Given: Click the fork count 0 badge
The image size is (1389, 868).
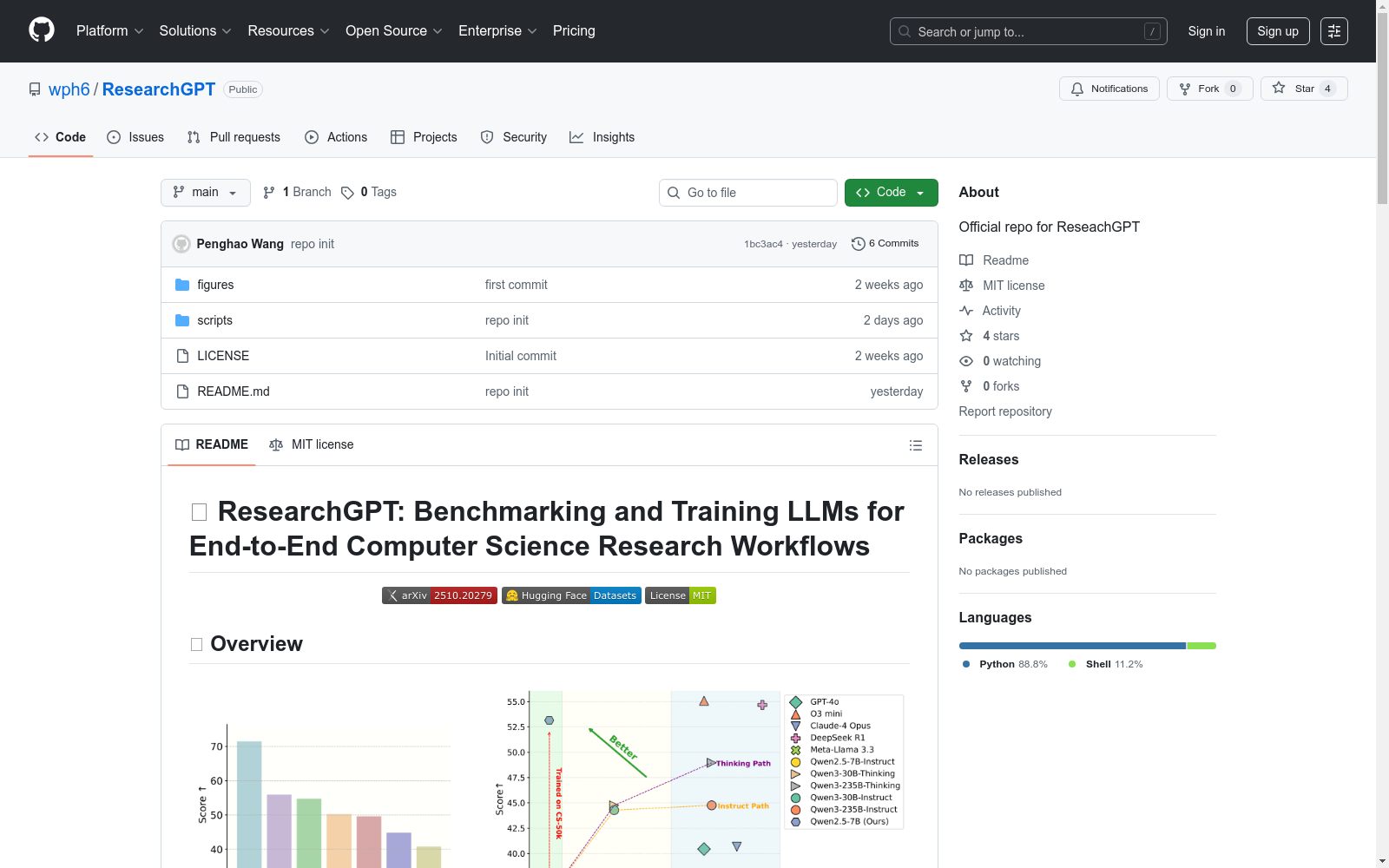Looking at the screenshot, I should (1233, 89).
